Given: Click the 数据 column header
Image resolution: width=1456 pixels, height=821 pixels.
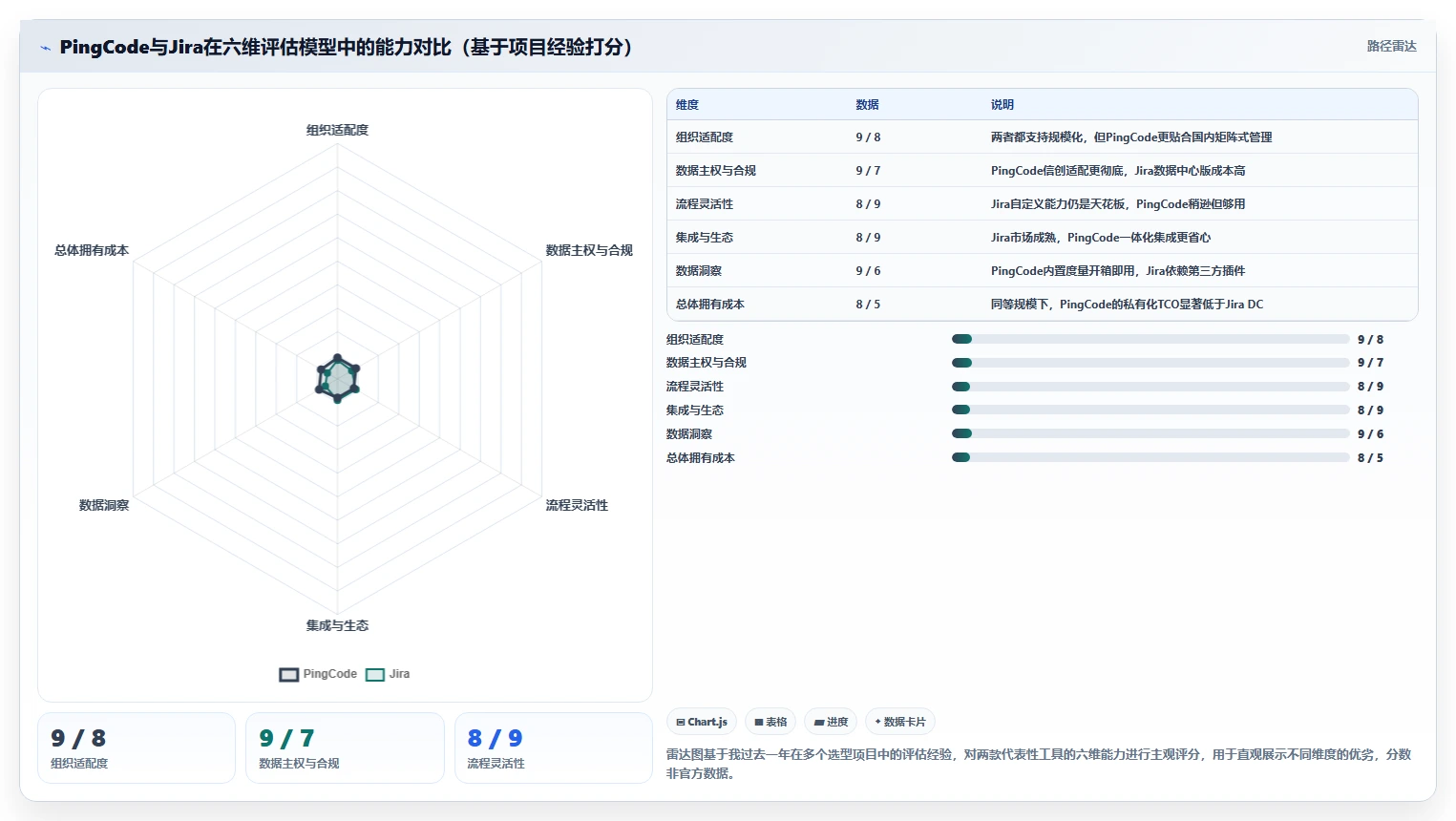Looking at the screenshot, I should [x=867, y=105].
